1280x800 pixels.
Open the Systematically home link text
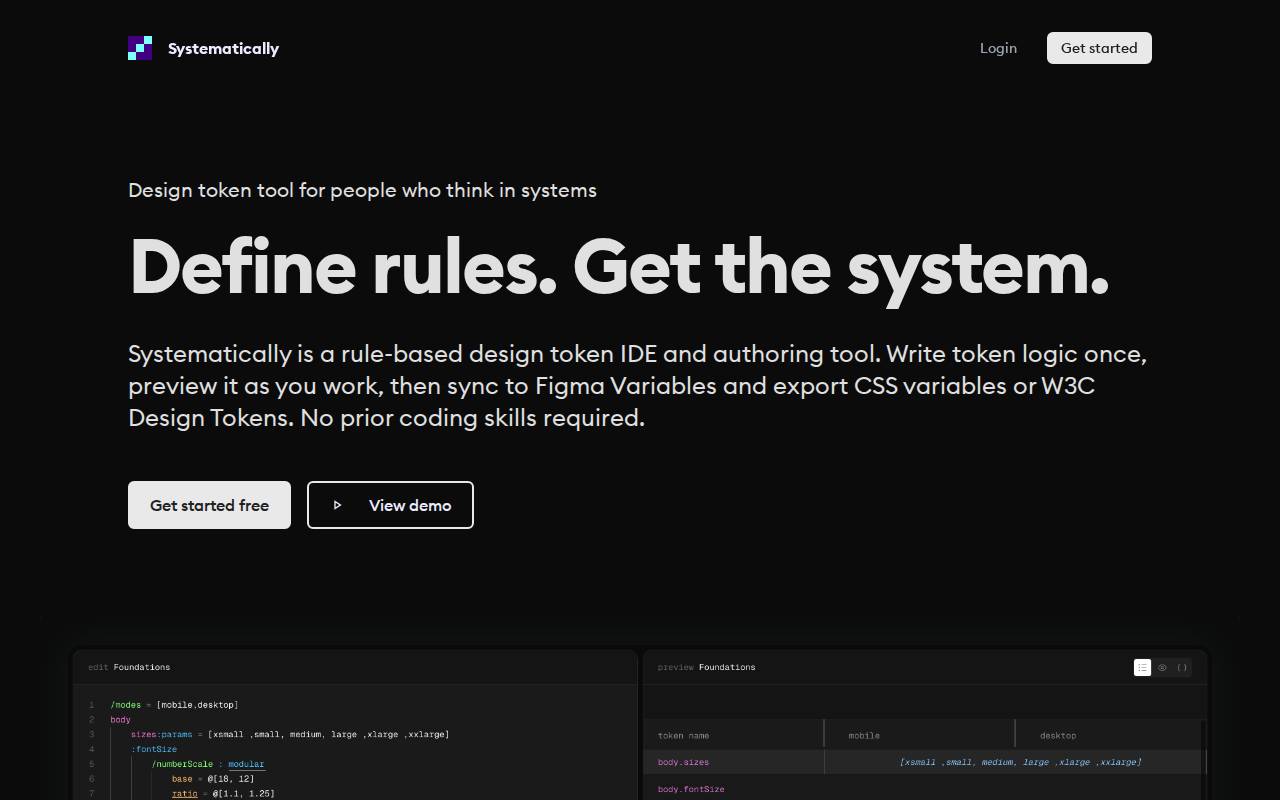tap(223, 48)
